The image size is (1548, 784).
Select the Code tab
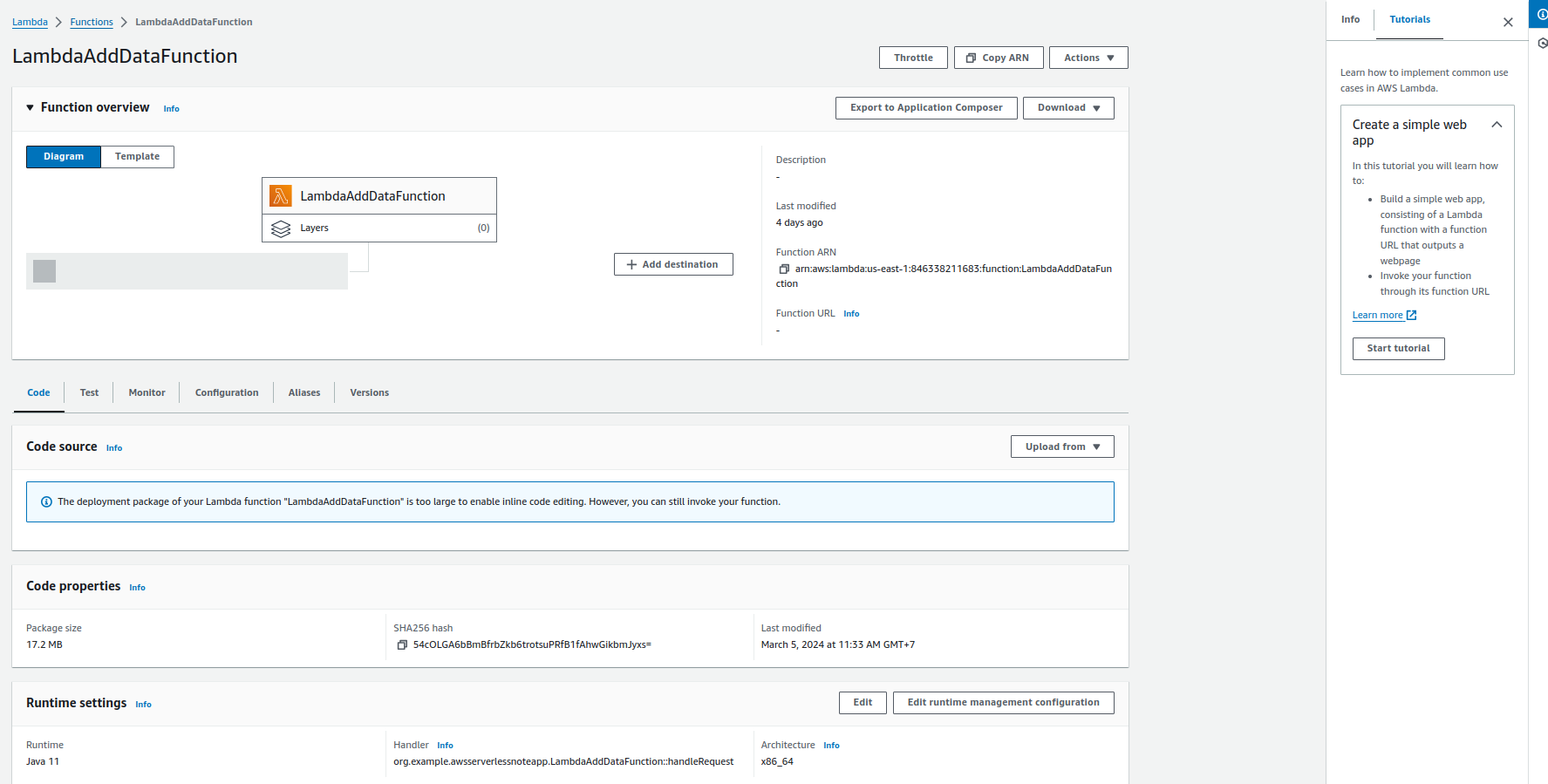pos(38,393)
